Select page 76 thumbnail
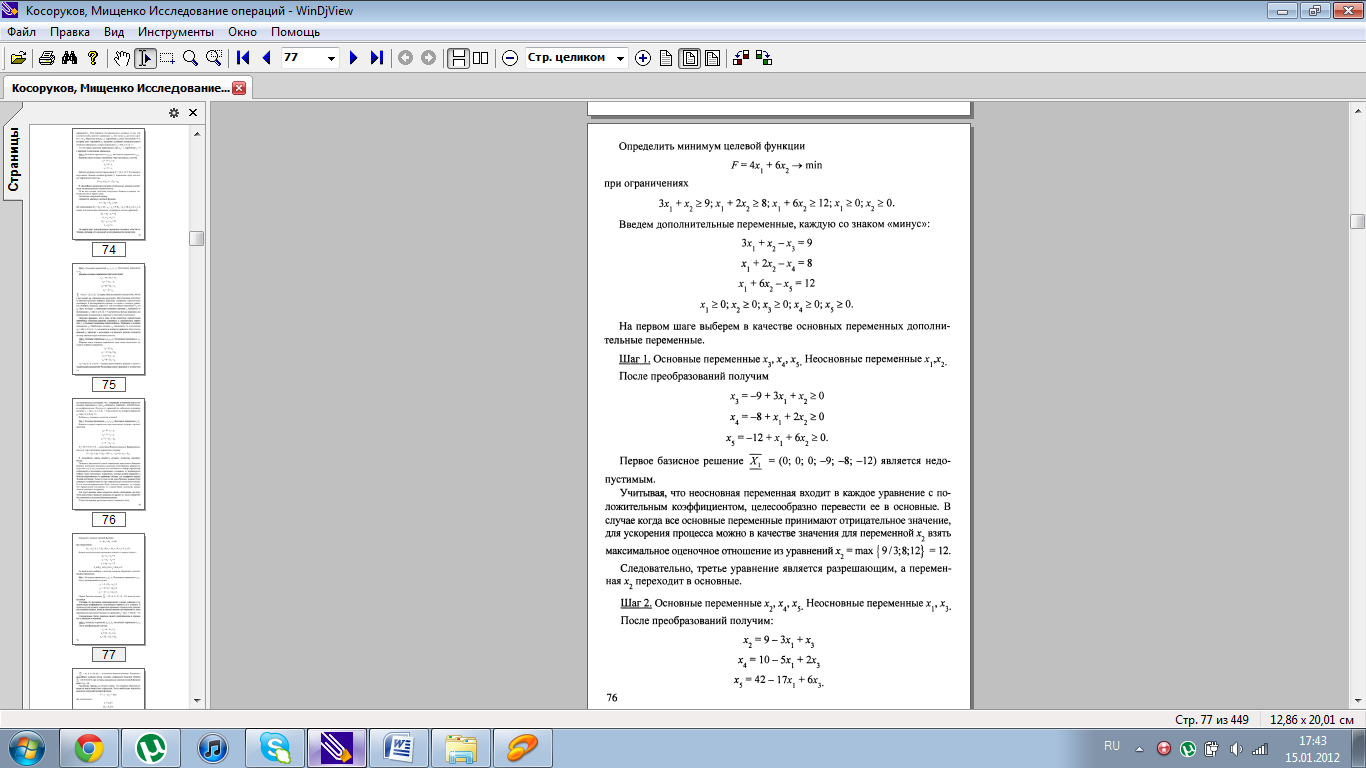Screen dimensions: 1366x768 pyautogui.click(x=108, y=454)
